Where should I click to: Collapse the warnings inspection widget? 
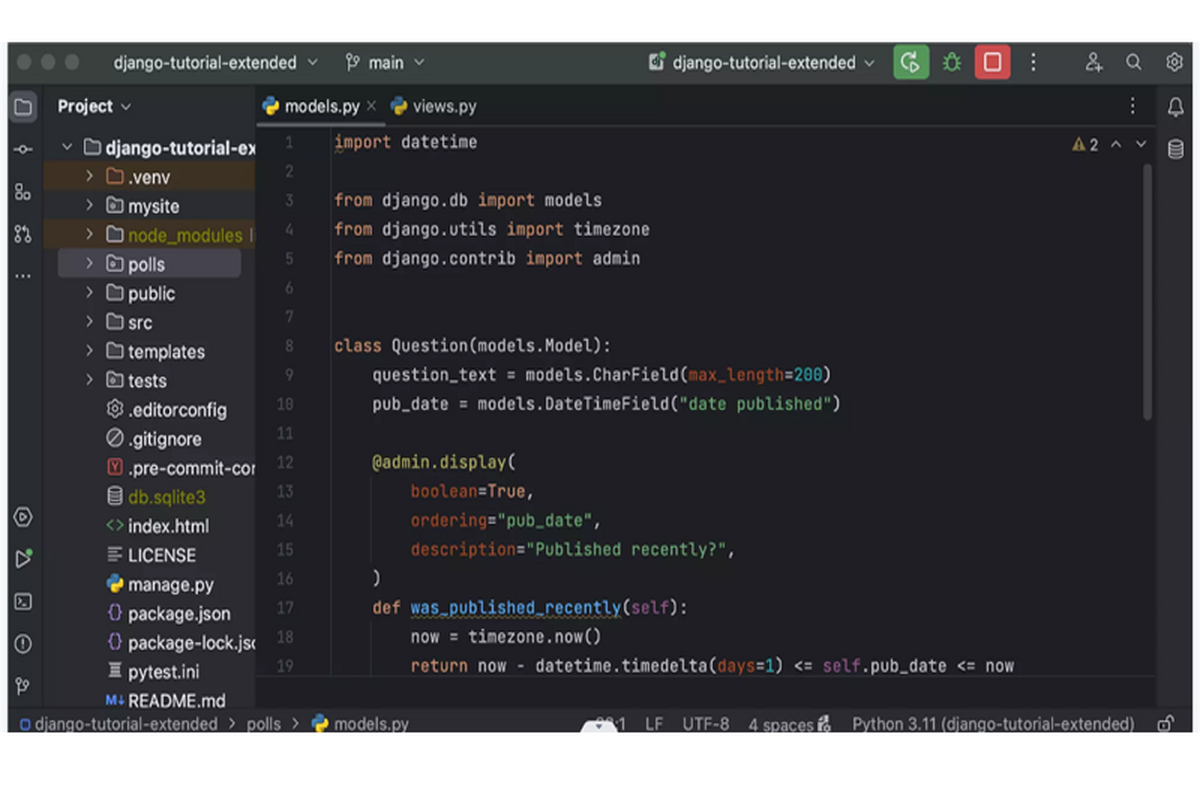pyautogui.click(x=1117, y=144)
